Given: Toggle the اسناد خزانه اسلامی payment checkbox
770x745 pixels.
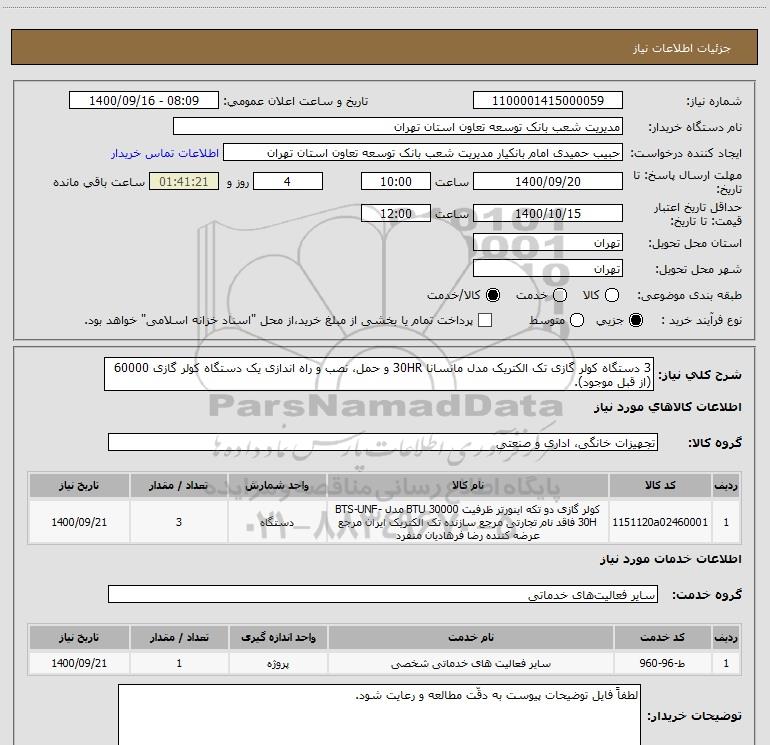Looking at the screenshot, I should pos(485,320).
